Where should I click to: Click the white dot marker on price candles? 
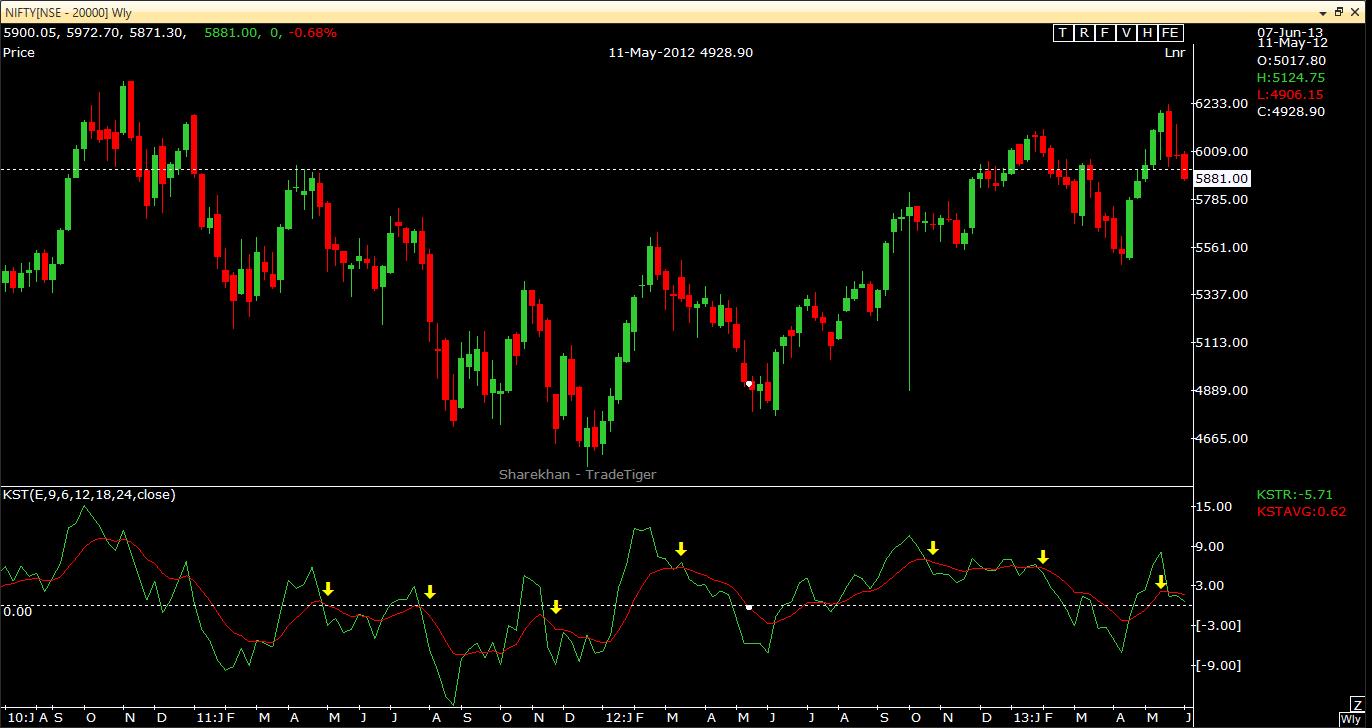pyautogui.click(x=748, y=384)
